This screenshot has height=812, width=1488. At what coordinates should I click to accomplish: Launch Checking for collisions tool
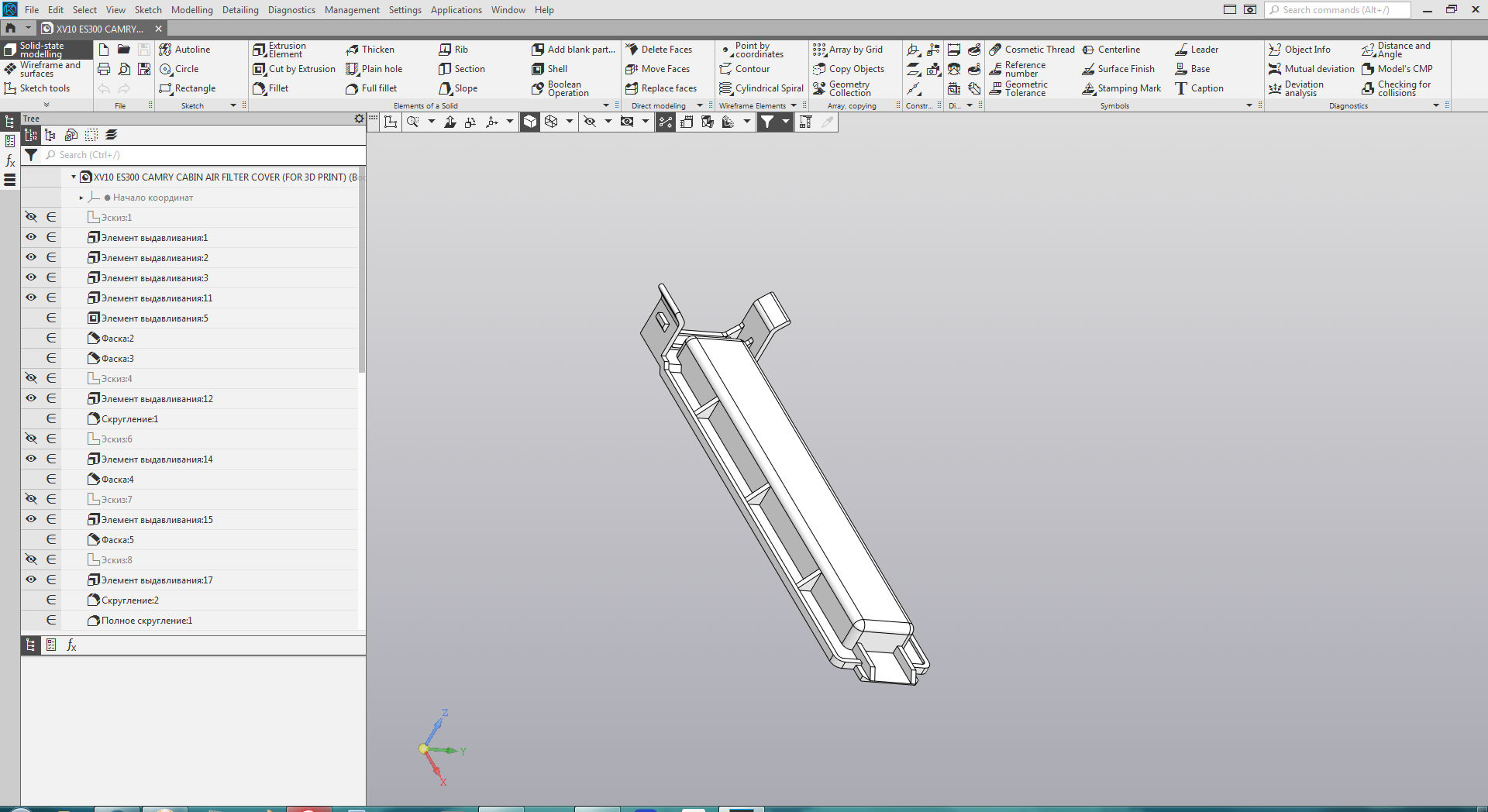pyautogui.click(x=1397, y=88)
